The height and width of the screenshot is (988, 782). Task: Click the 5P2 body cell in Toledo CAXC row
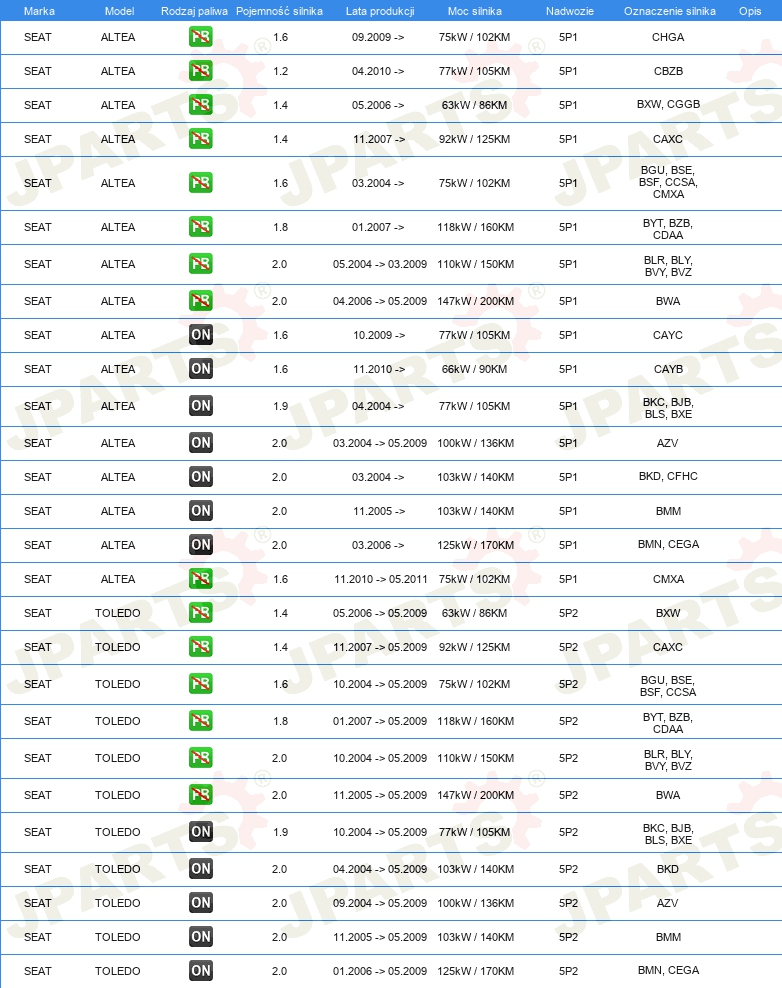coord(568,647)
